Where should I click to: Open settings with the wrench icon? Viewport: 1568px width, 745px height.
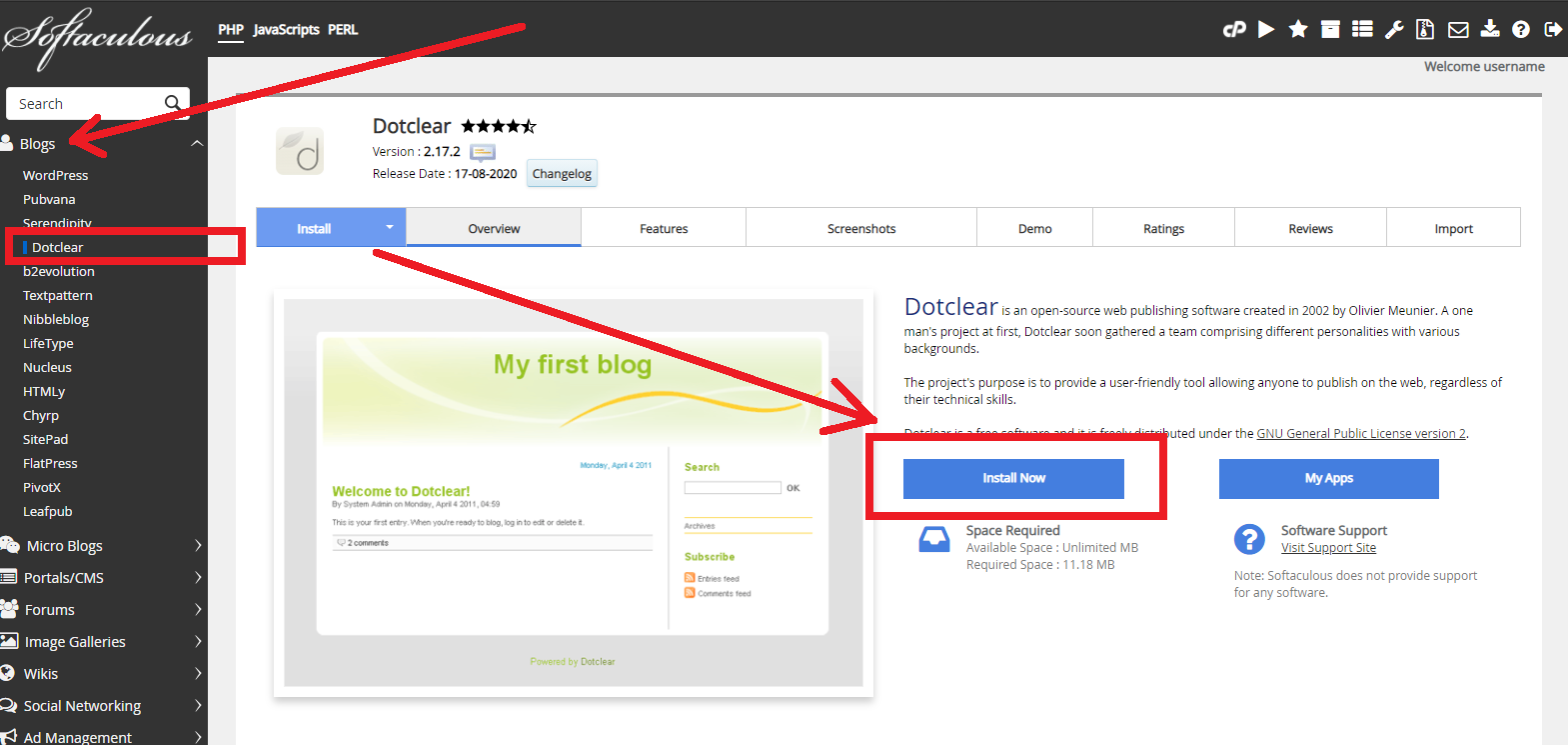click(1394, 29)
